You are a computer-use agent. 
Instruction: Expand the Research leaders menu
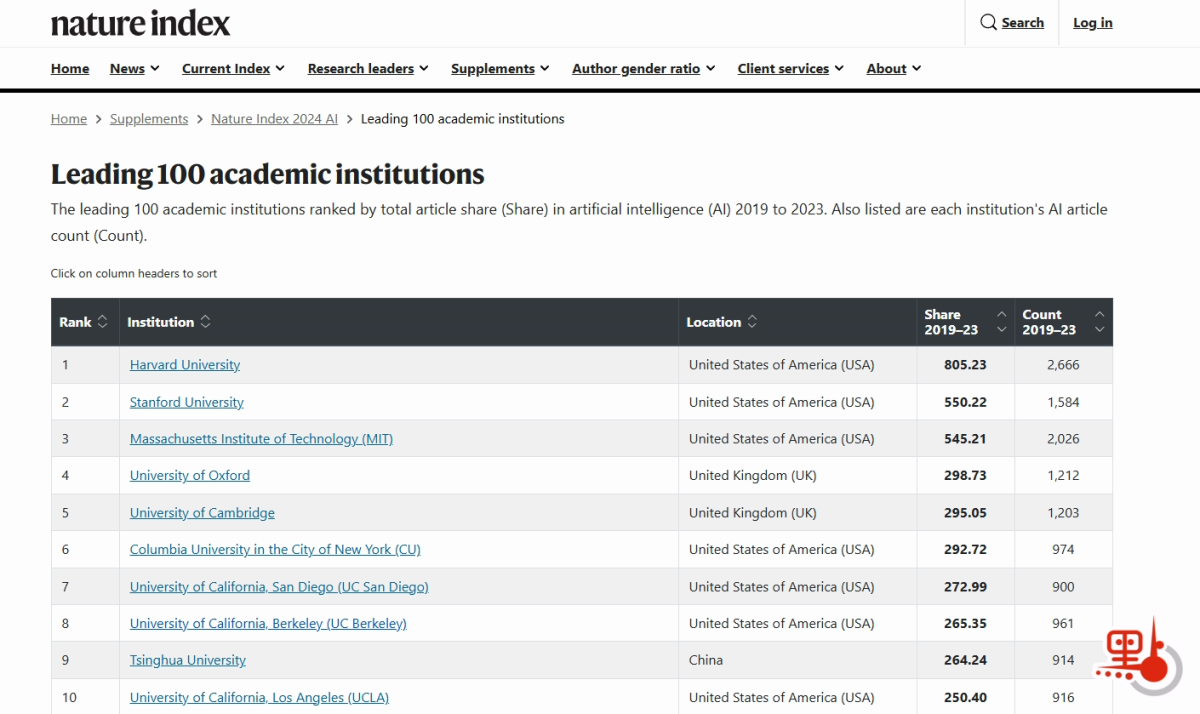368,69
